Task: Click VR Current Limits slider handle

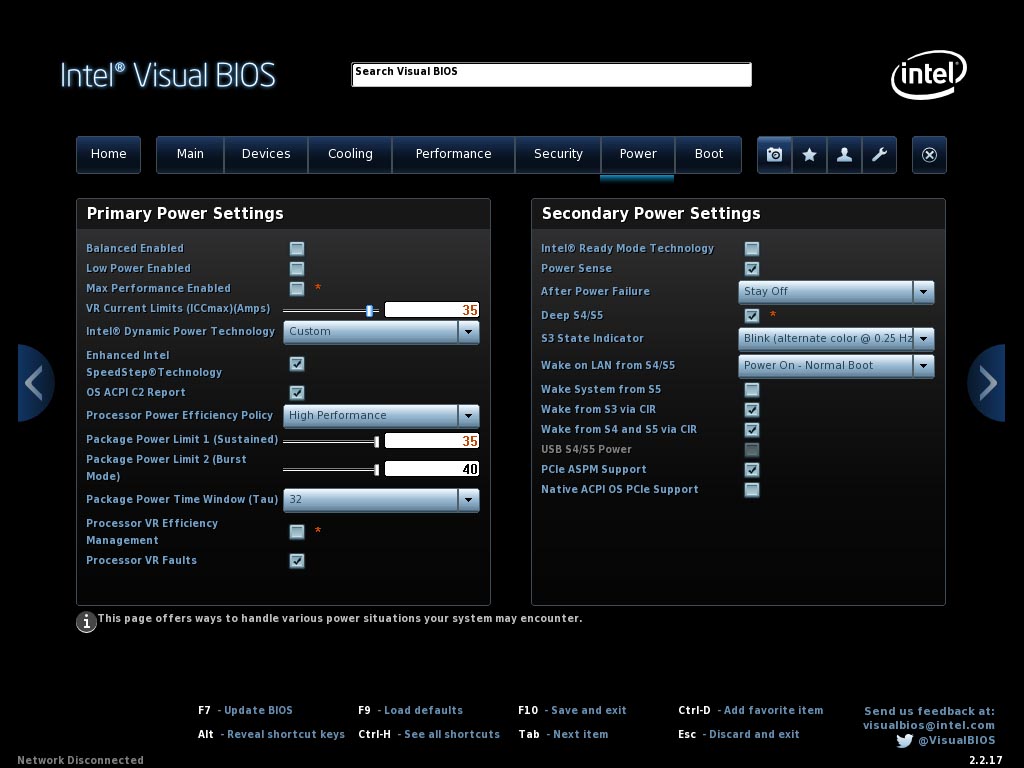Action: coord(370,311)
